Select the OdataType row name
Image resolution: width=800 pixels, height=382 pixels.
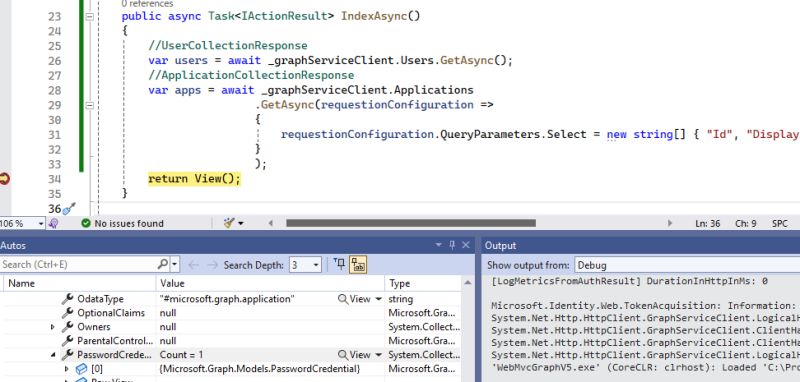pyautogui.click(x=100, y=299)
